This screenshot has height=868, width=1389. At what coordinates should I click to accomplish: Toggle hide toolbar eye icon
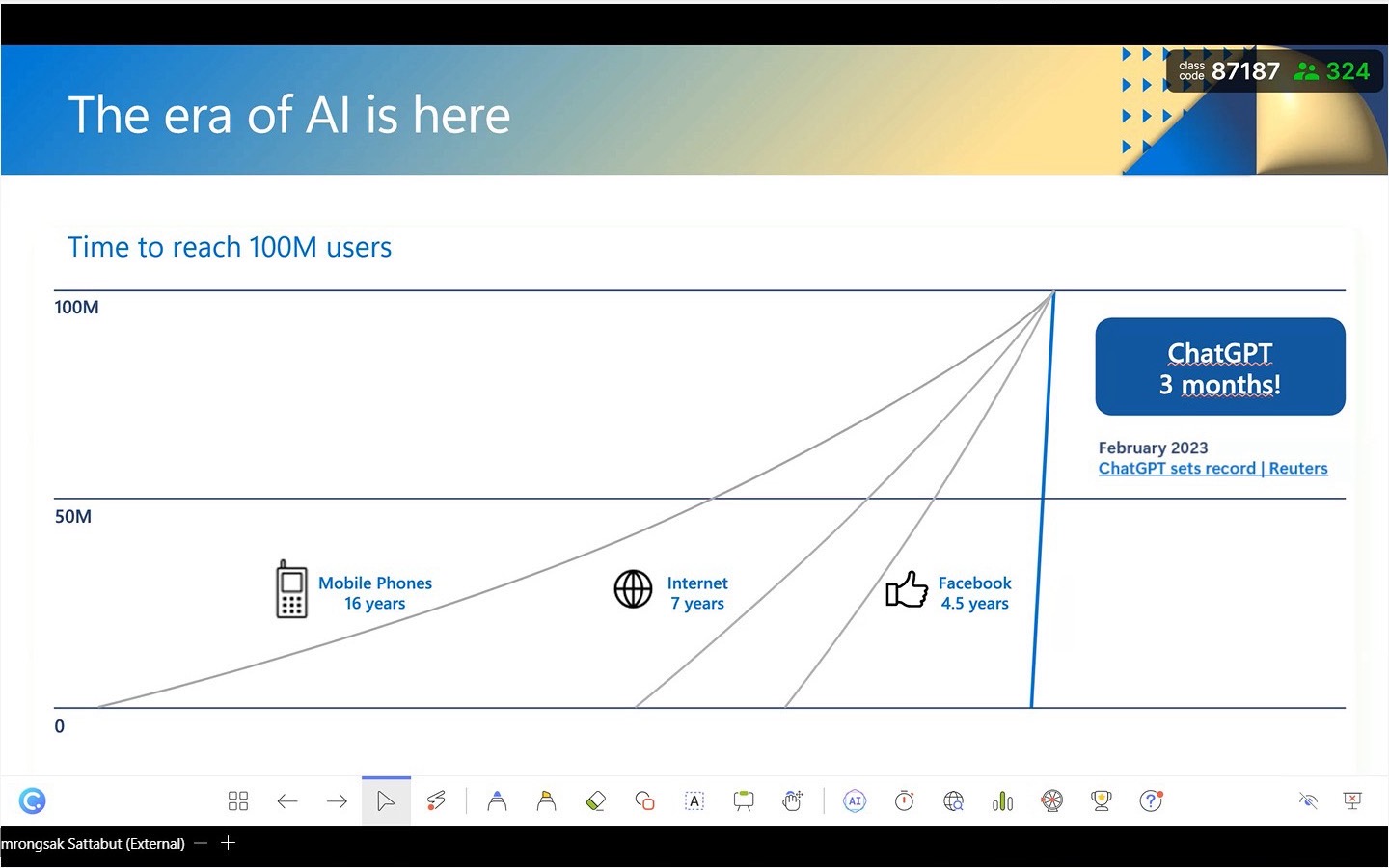(1308, 800)
